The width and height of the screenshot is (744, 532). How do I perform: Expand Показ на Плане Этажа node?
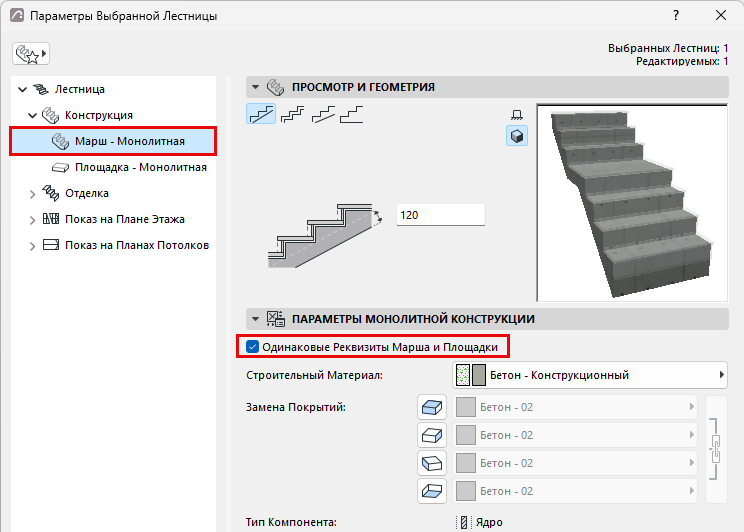click(32, 220)
